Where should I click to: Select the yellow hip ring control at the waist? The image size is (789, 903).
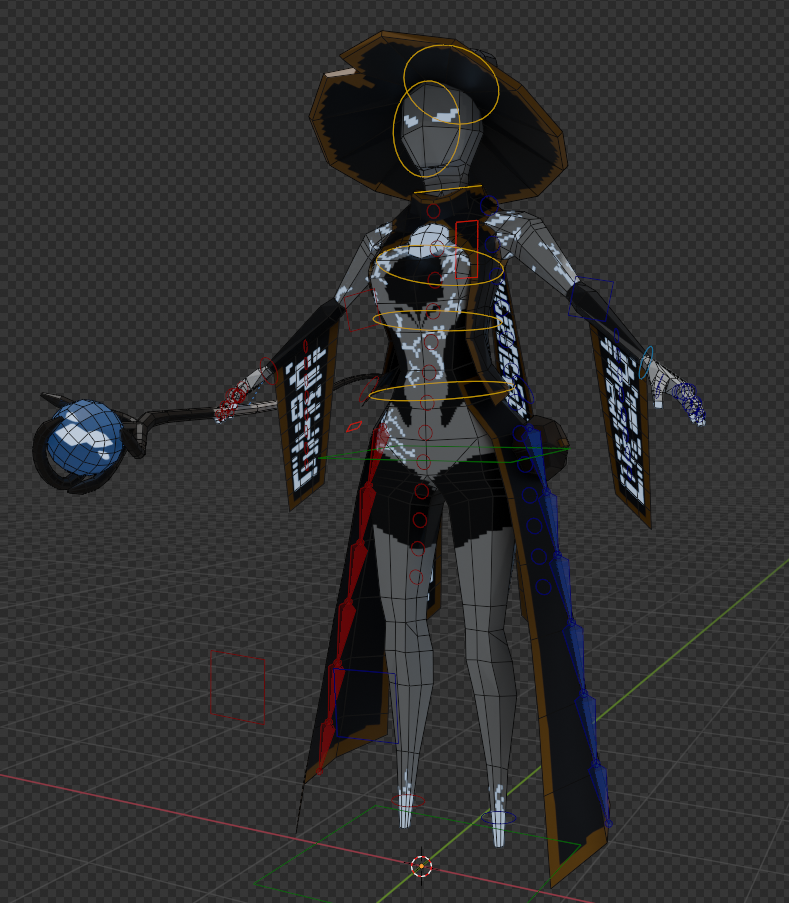441,392
